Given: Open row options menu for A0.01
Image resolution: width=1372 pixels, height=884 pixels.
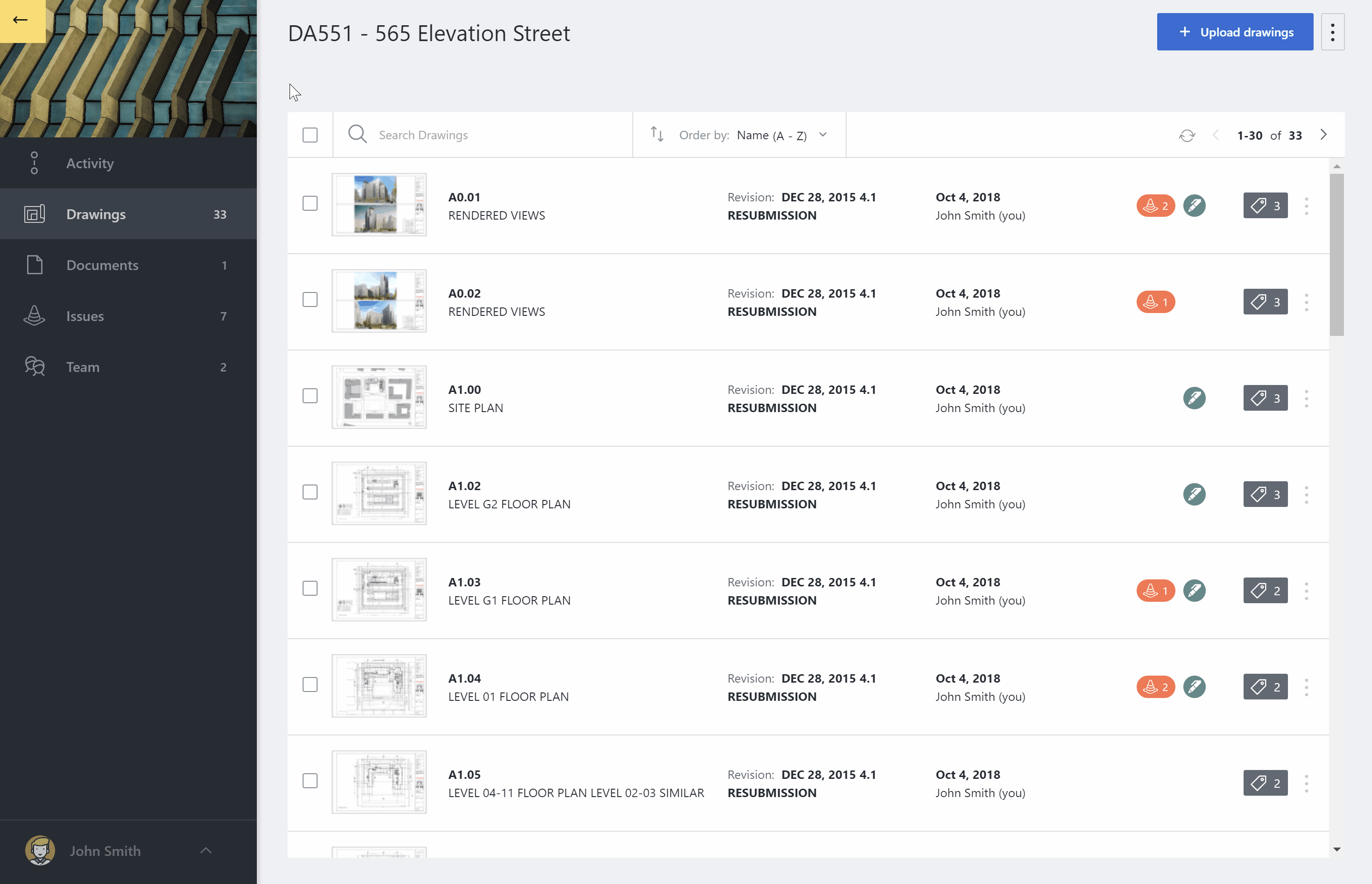Looking at the screenshot, I should click(x=1307, y=206).
